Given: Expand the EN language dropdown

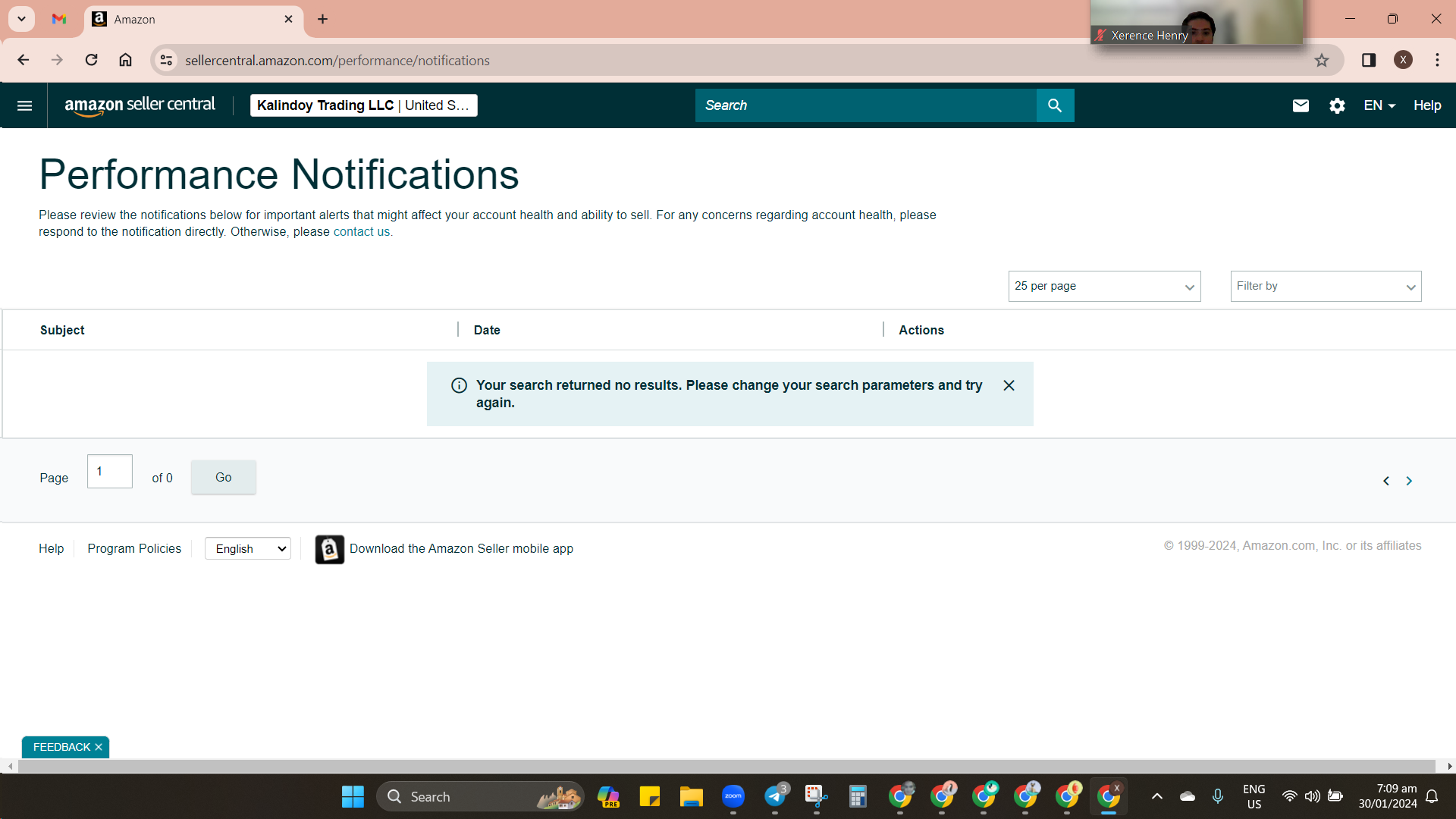Looking at the screenshot, I should (1379, 105).
